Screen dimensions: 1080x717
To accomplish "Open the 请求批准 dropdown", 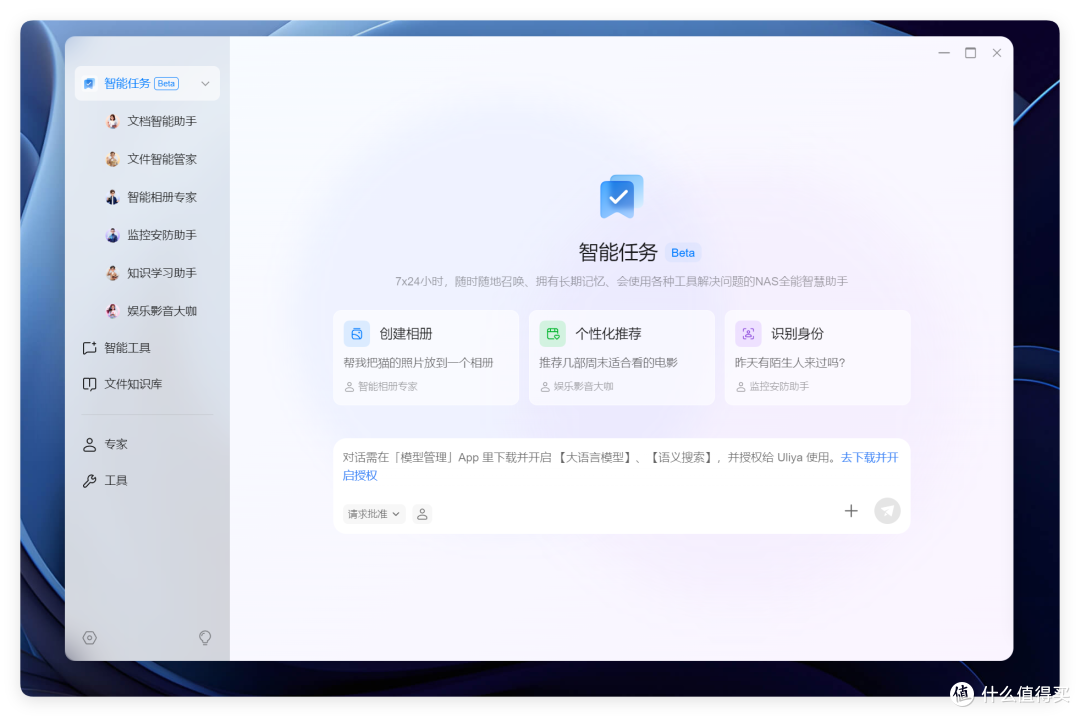I will click(x=374, y=515).
